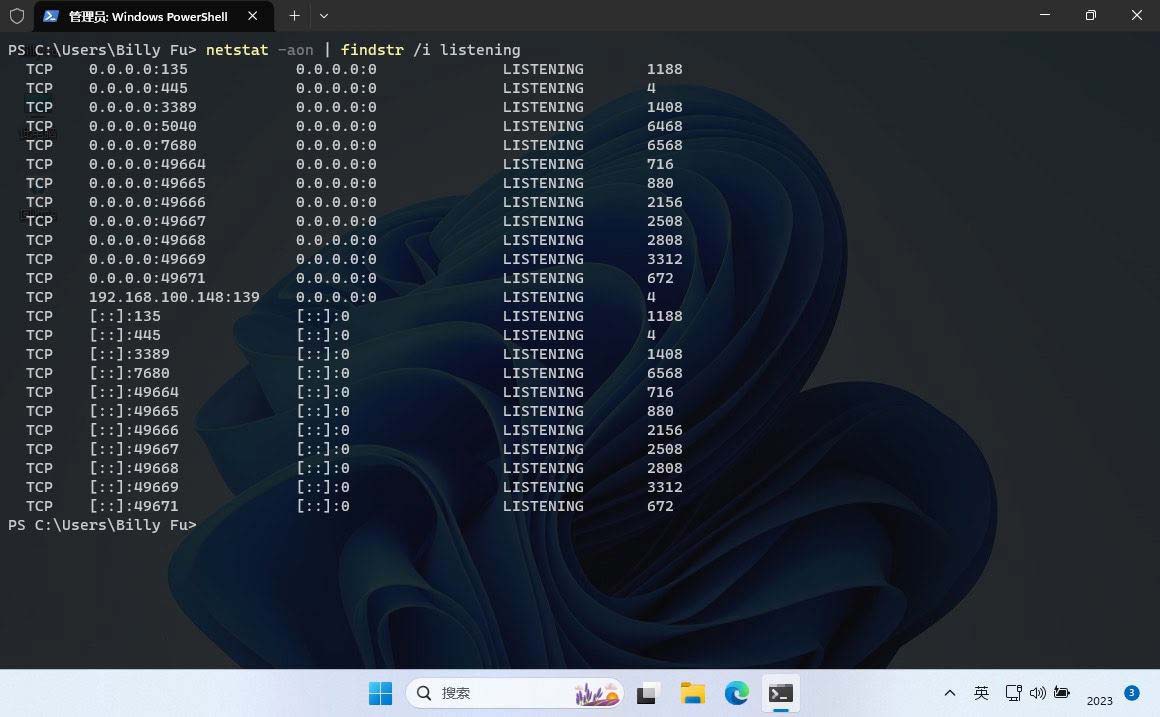Viewport: 1160px width, 717px height.
Task: Open network settings from the tray
Action: [1014, 693]
